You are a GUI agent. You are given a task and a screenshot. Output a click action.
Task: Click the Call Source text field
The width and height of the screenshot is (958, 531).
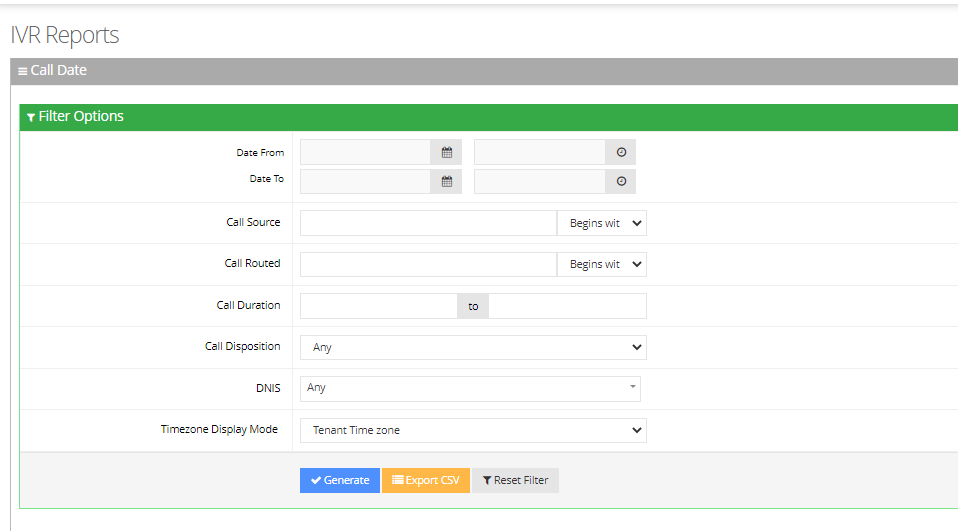point(428,223)
